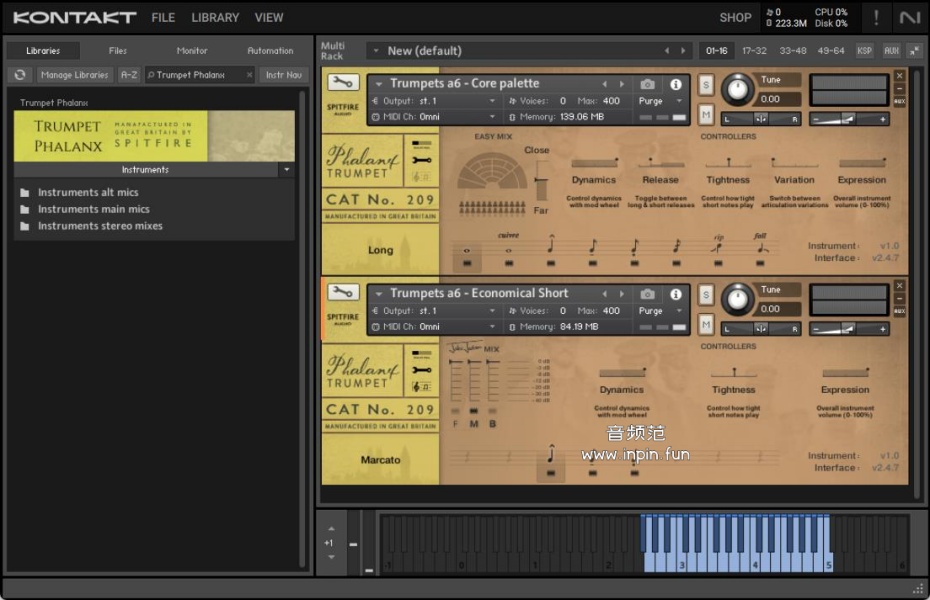Open the Instruments main mics folder
This screenshot has width=930, height=600.
point(93,209)
